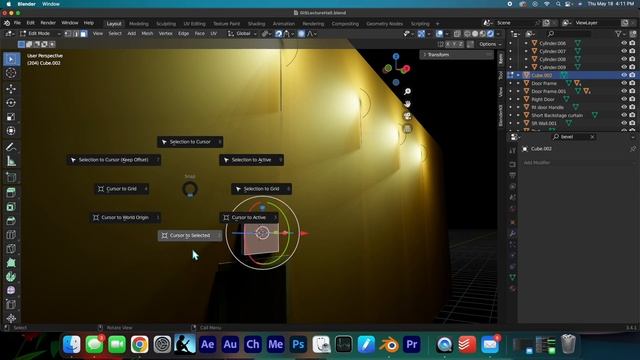This screenshot has width=640, height=360.
Task: Hide Cube.002 in viewport via eye
Action: click(624, 75)
